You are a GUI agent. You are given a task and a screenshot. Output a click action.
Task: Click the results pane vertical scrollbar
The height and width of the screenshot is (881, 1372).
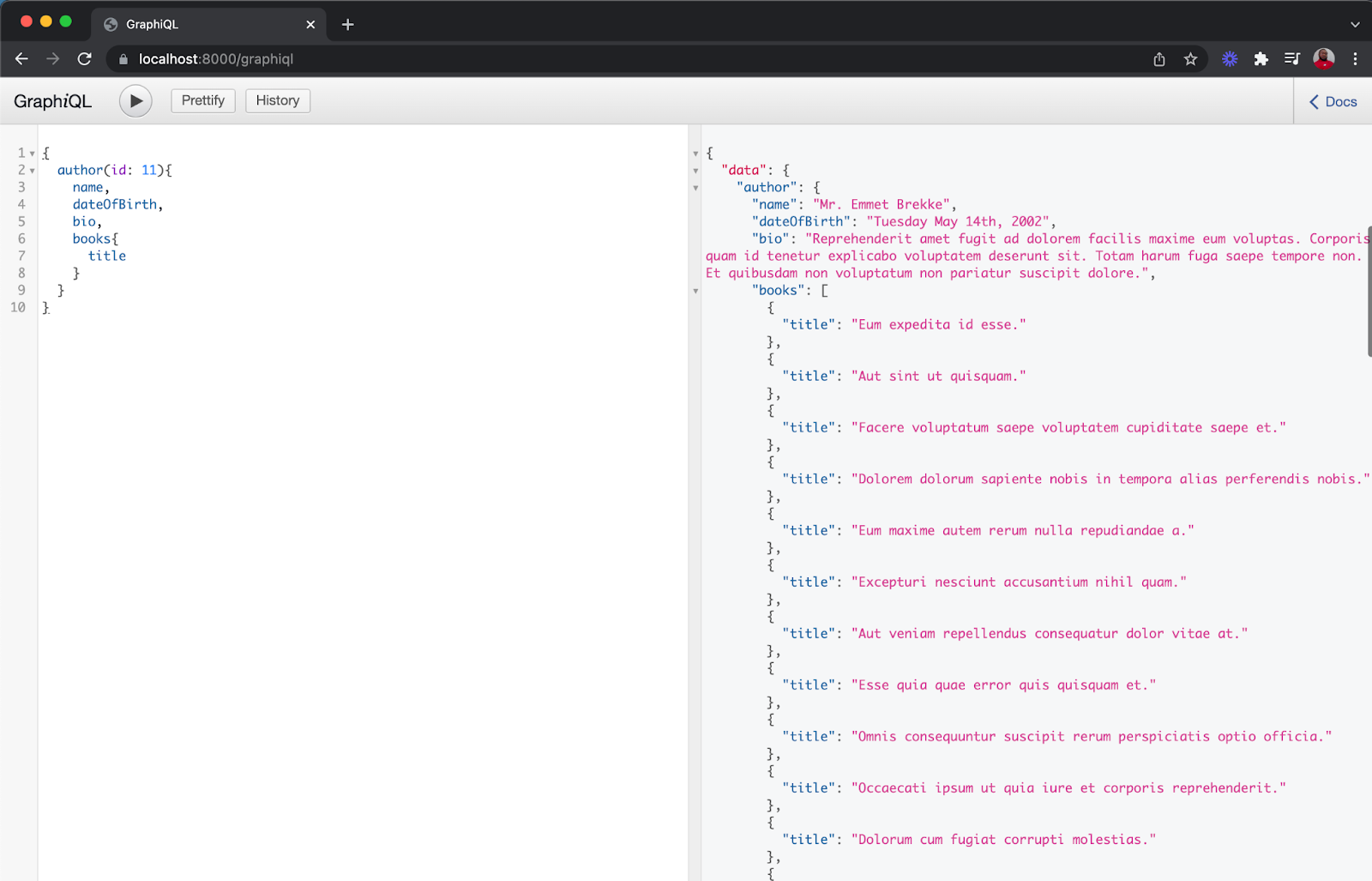1369,292
